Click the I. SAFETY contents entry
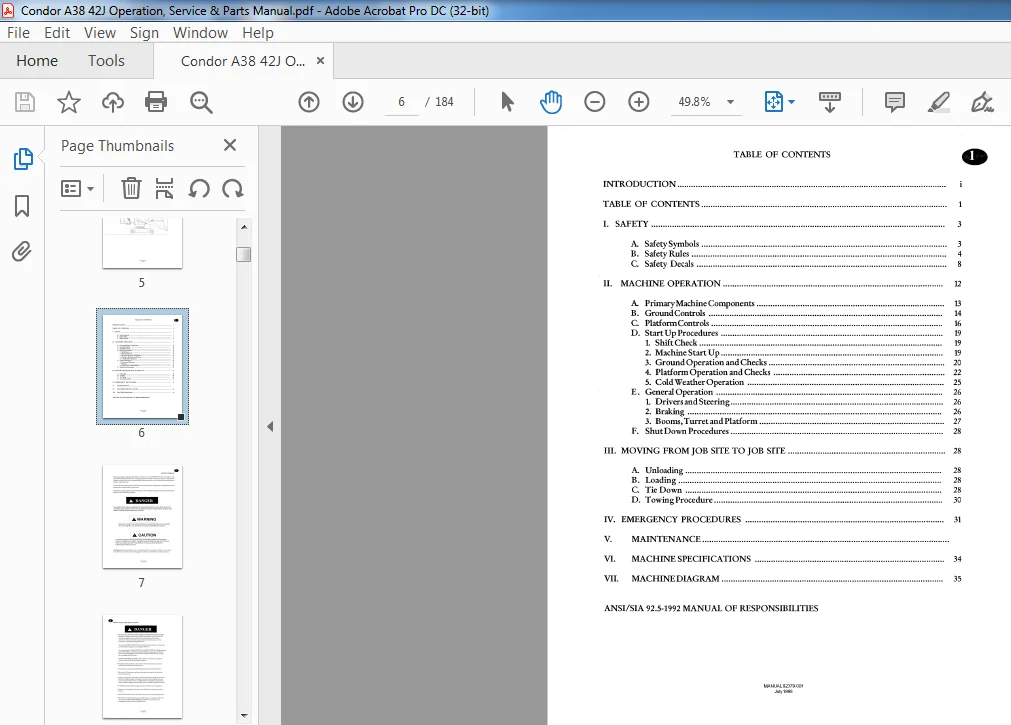Screen dimensions: 1011x725 pyautogui.click(x=782, y=224)
